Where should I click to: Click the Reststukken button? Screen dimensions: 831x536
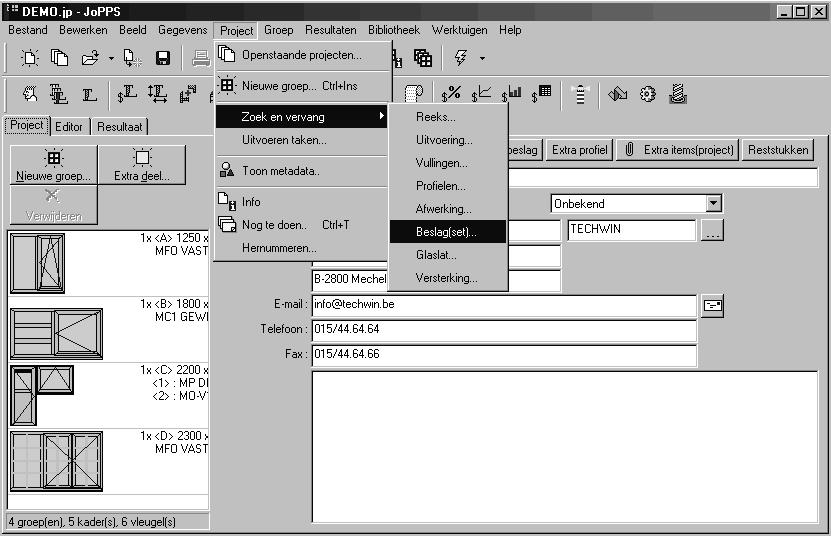(778, 150)
